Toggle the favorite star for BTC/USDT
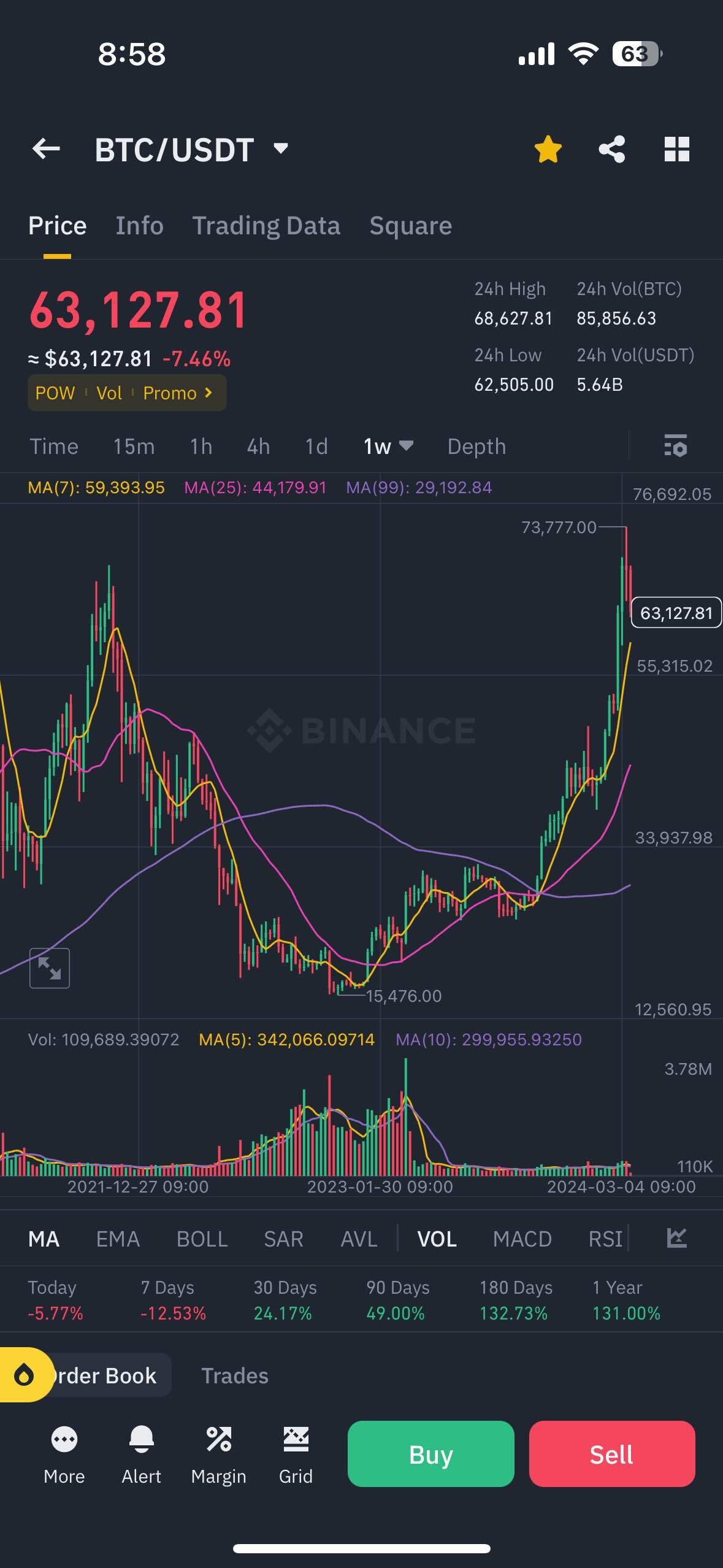Image resolution: width=723 pixels, height=1568 pixels. (548, 150)
